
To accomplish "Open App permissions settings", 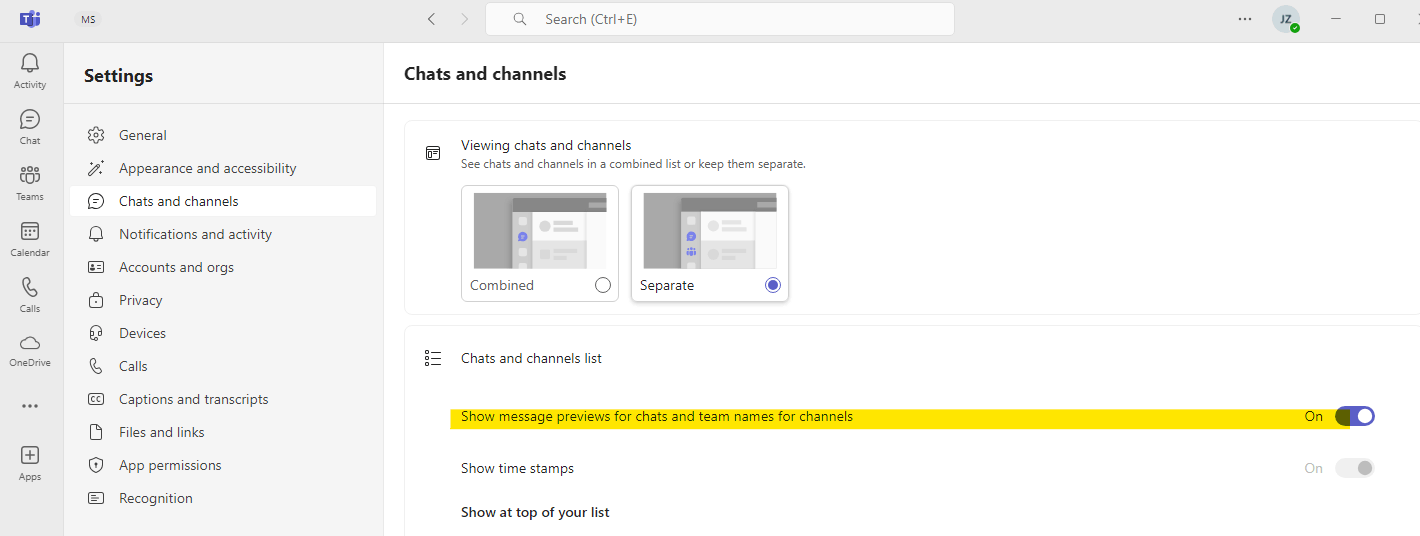I will click(223, 465).
